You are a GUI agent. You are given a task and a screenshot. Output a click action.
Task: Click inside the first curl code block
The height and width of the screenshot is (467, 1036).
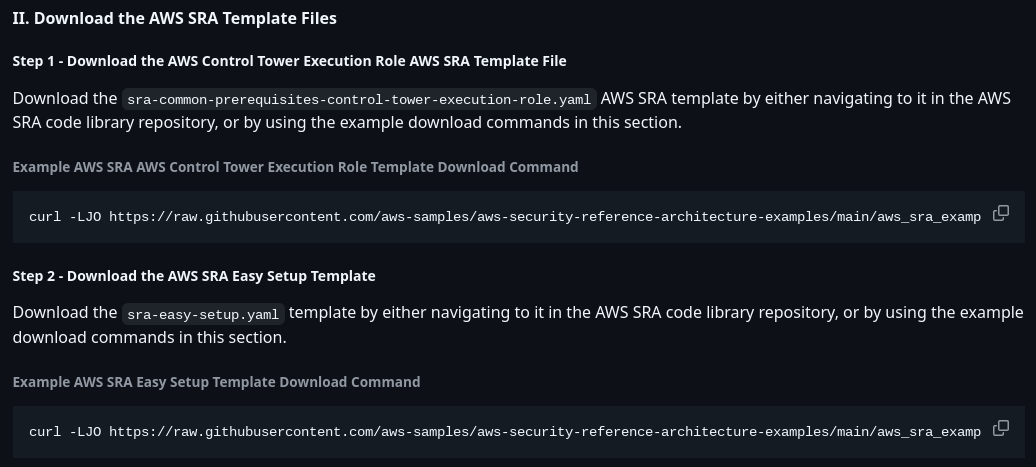click(x=519, y=217)
